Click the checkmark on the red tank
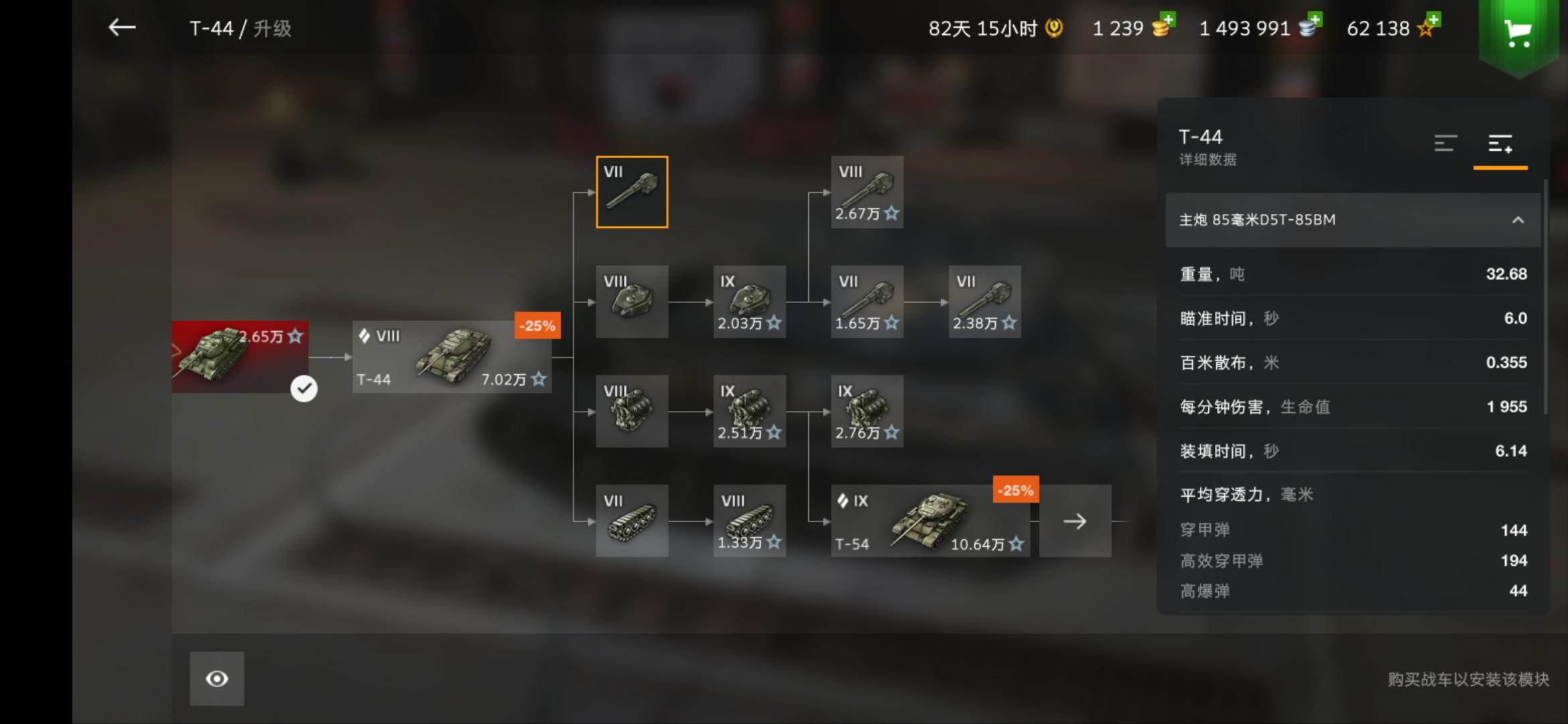 point(304,389)
